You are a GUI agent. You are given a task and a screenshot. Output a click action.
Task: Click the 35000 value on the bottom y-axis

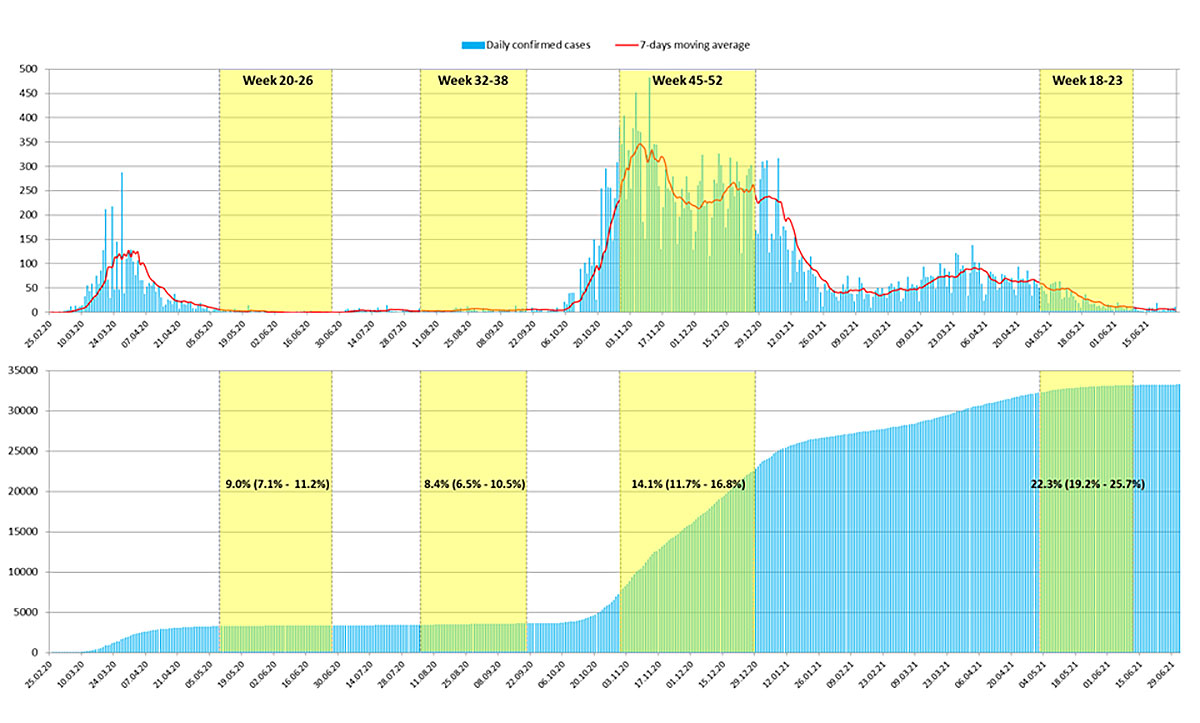tap(22, 370)
